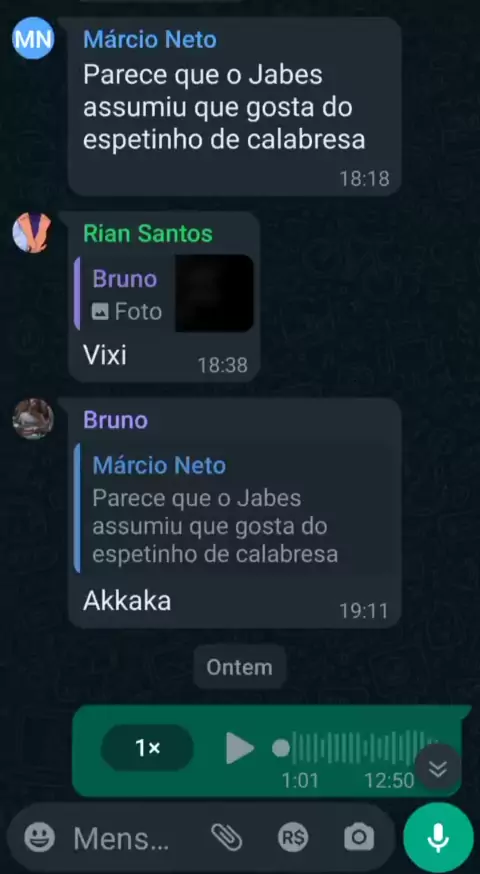
Task: Tap the Bruno sender name above Akkaka
Action: (115, 420)
